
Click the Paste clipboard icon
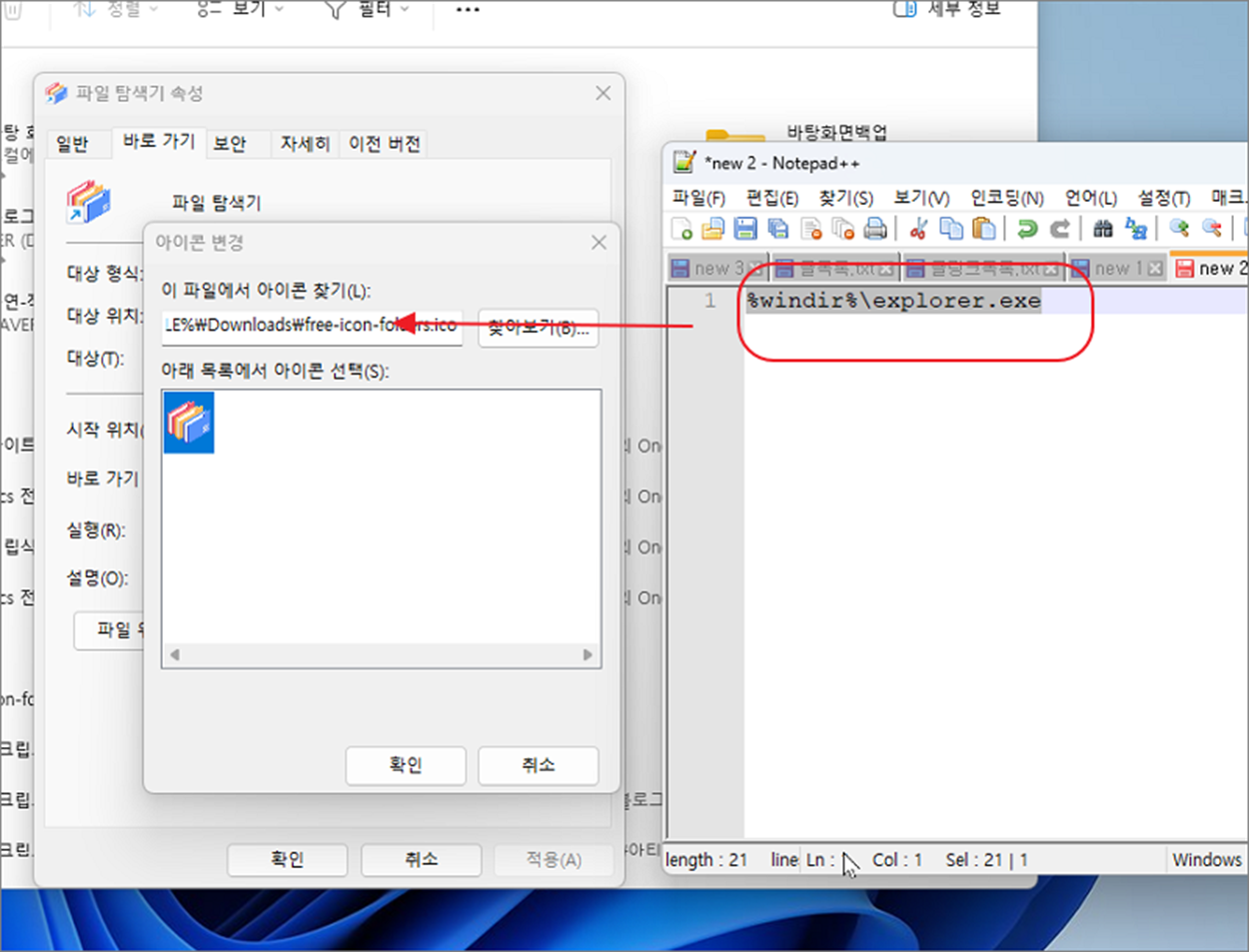pyautogui.click(x=984, y=229)
